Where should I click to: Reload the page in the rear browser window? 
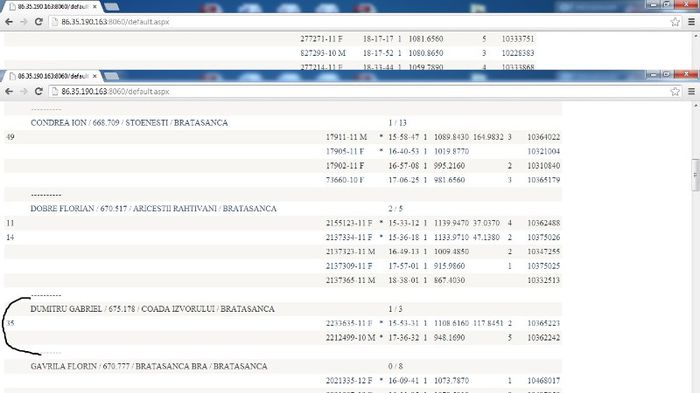pyautogui.click(x=39, y=21)
